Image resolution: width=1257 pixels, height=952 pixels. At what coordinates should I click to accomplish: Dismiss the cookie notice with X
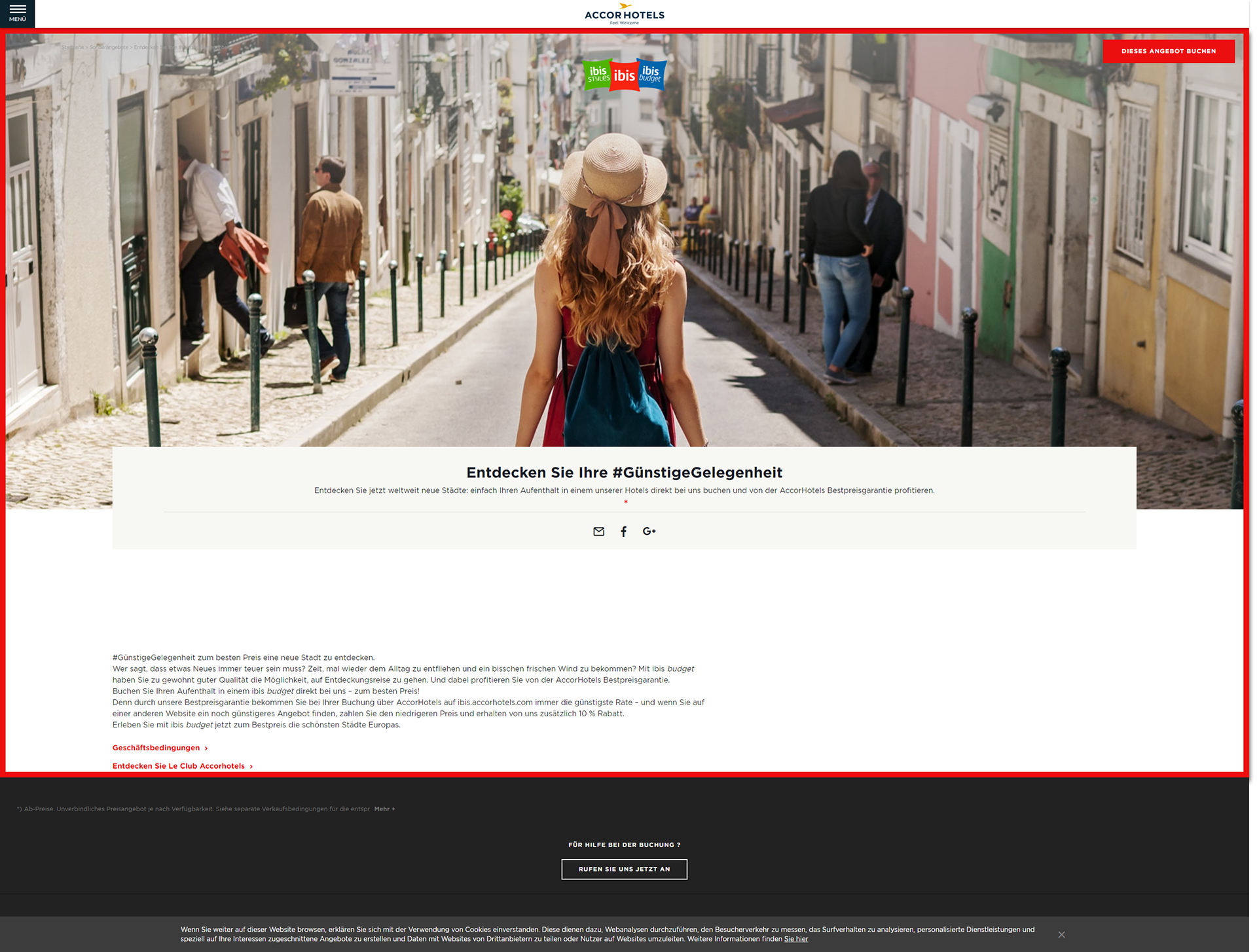1061,934
